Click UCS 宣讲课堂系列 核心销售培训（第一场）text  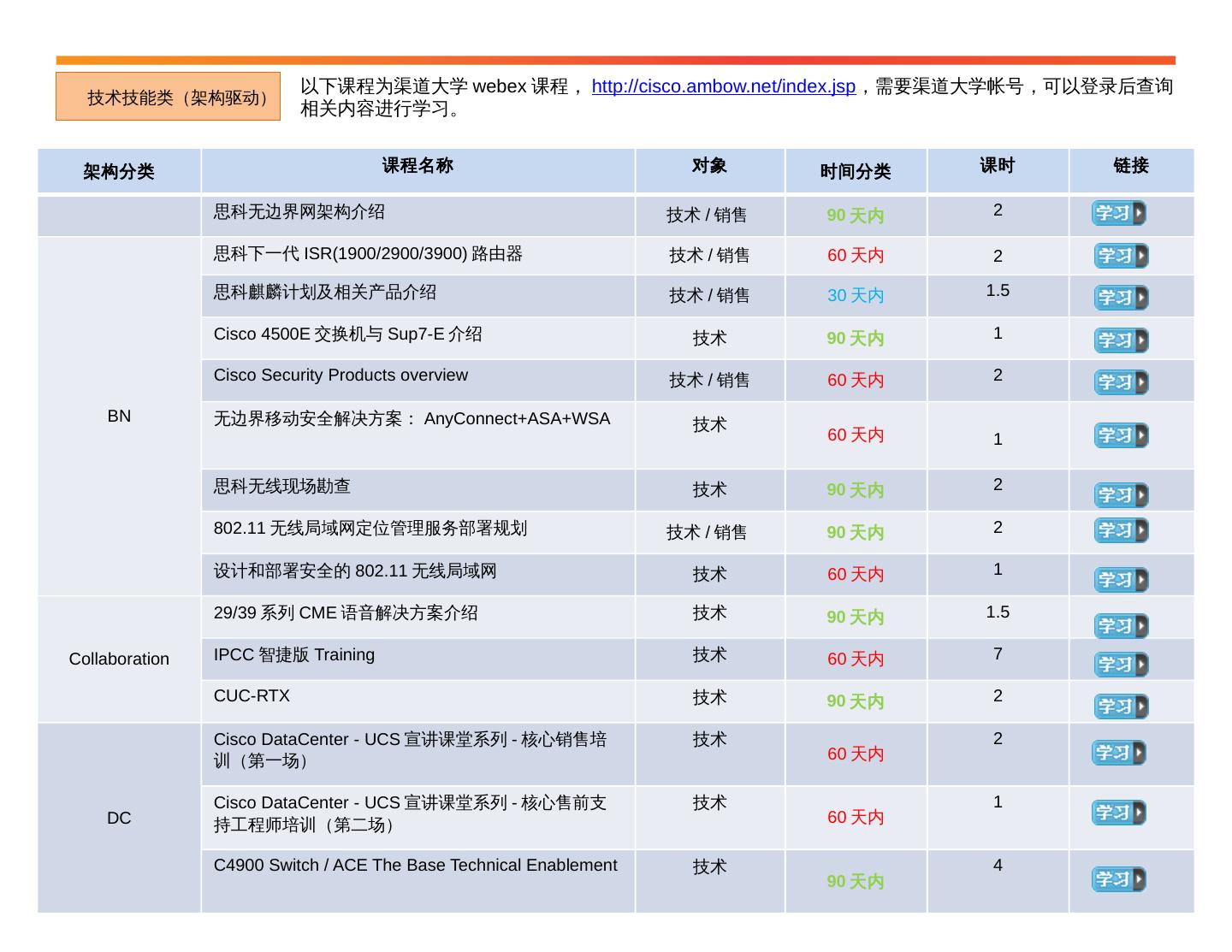411,750
